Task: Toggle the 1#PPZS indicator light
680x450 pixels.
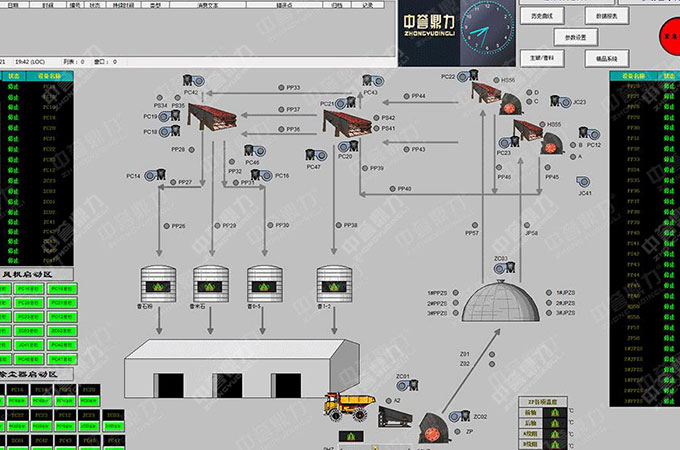Action: point(454,292)
